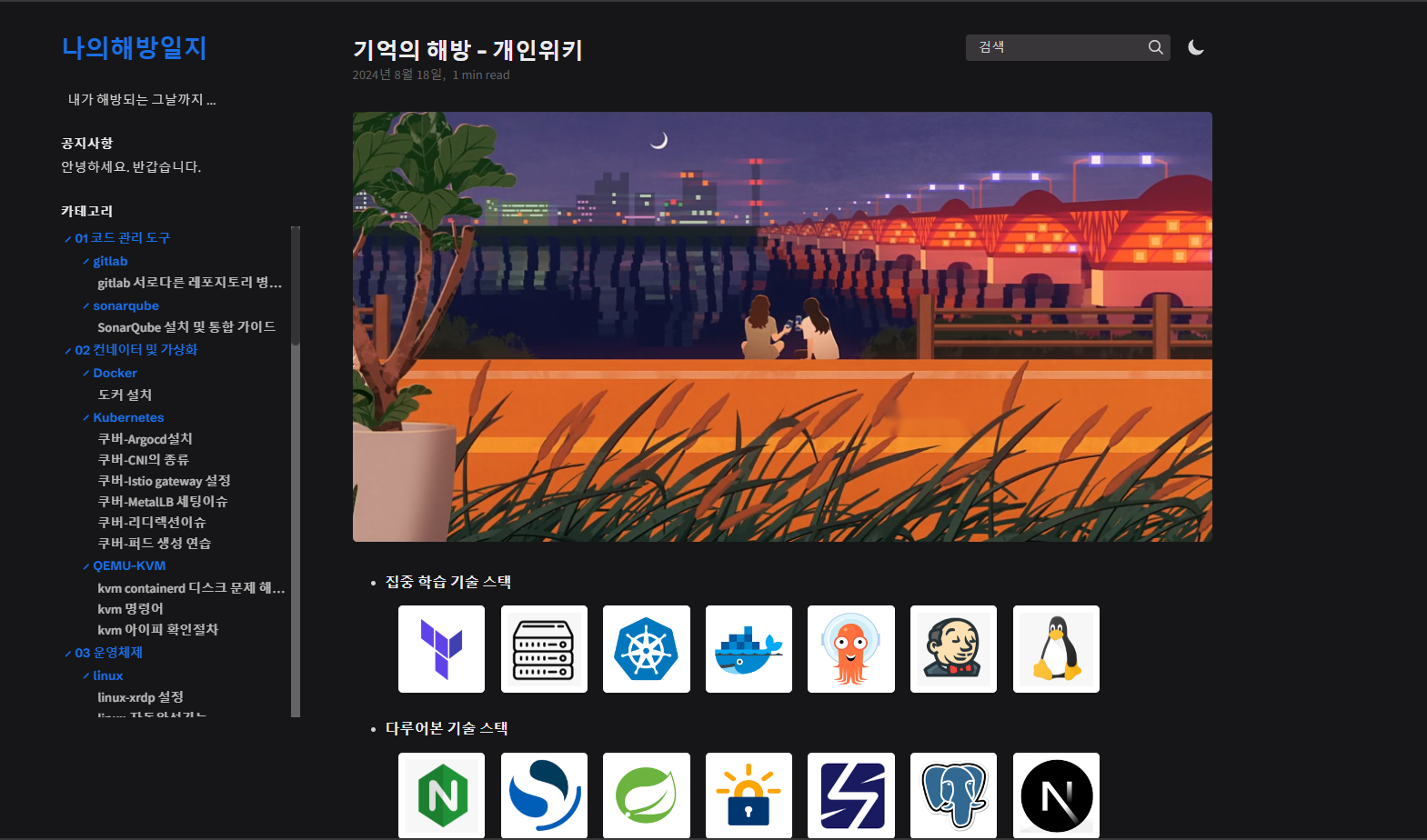Open the 도커 설치 post
The image size is (1427, 840).
tap(125, 395)
